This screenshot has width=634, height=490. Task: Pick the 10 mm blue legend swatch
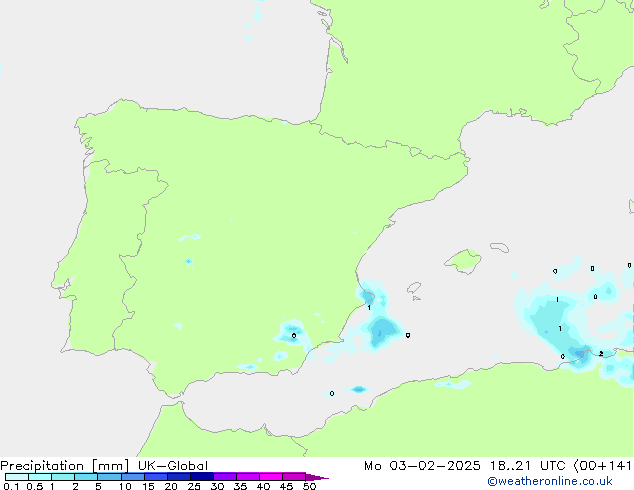point(132,477)
